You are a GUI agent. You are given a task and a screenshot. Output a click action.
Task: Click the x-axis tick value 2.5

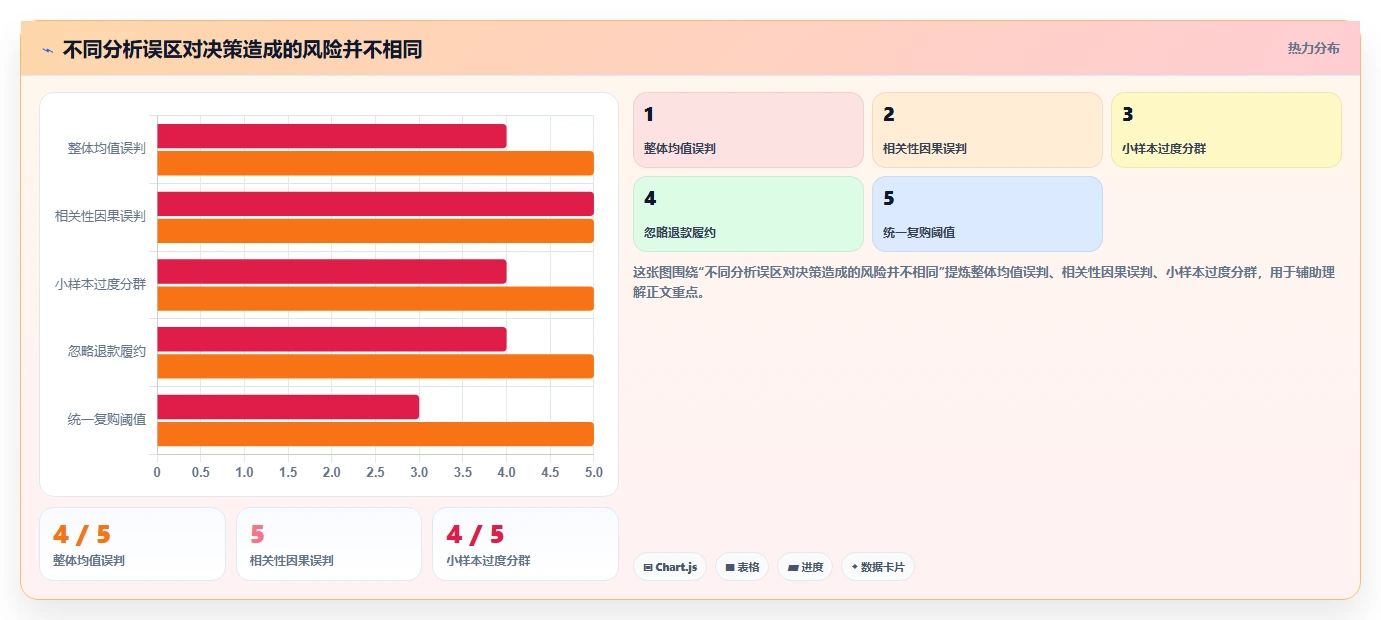pos(375,472)
